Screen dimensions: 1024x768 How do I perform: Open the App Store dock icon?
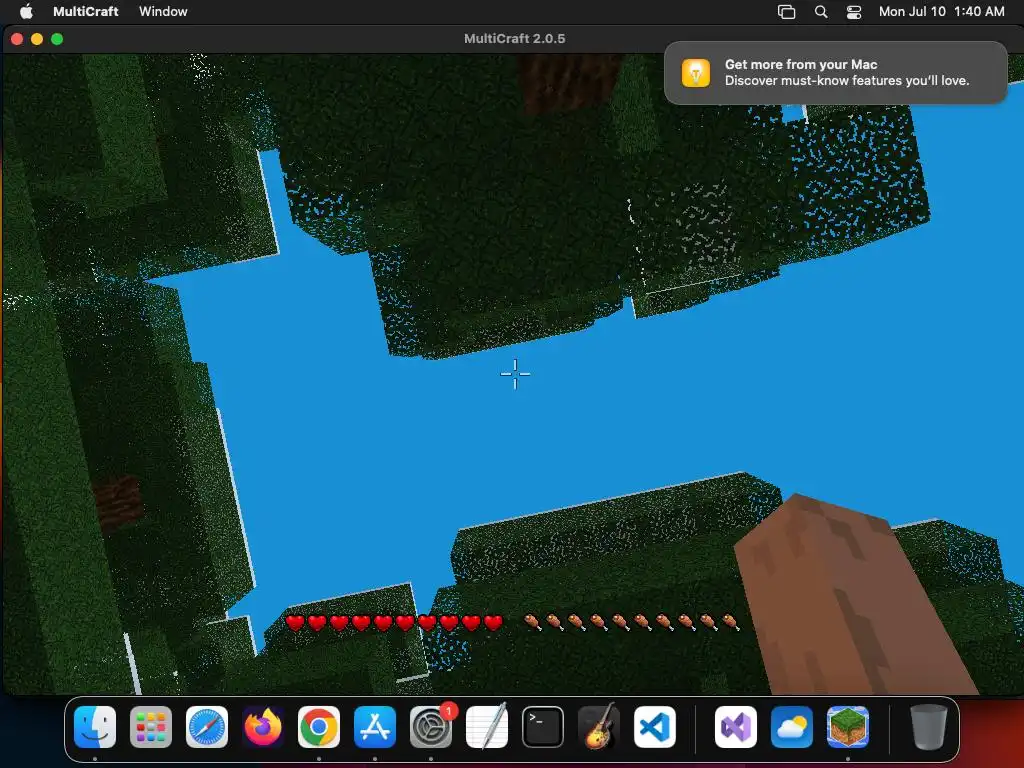[x=375, y=727]
